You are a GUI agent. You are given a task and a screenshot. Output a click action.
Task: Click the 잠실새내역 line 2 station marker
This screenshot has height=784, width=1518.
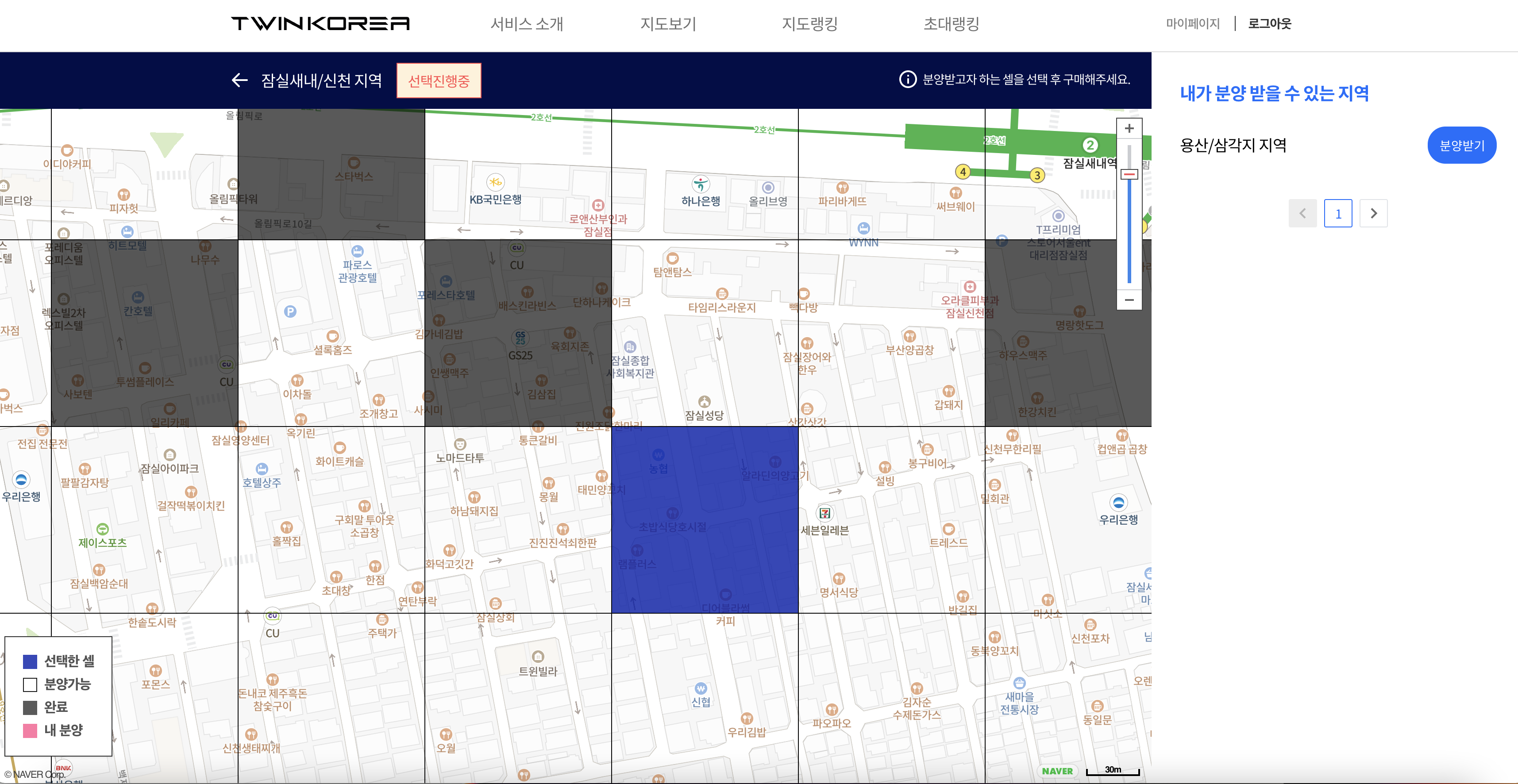pos(1090,145)
